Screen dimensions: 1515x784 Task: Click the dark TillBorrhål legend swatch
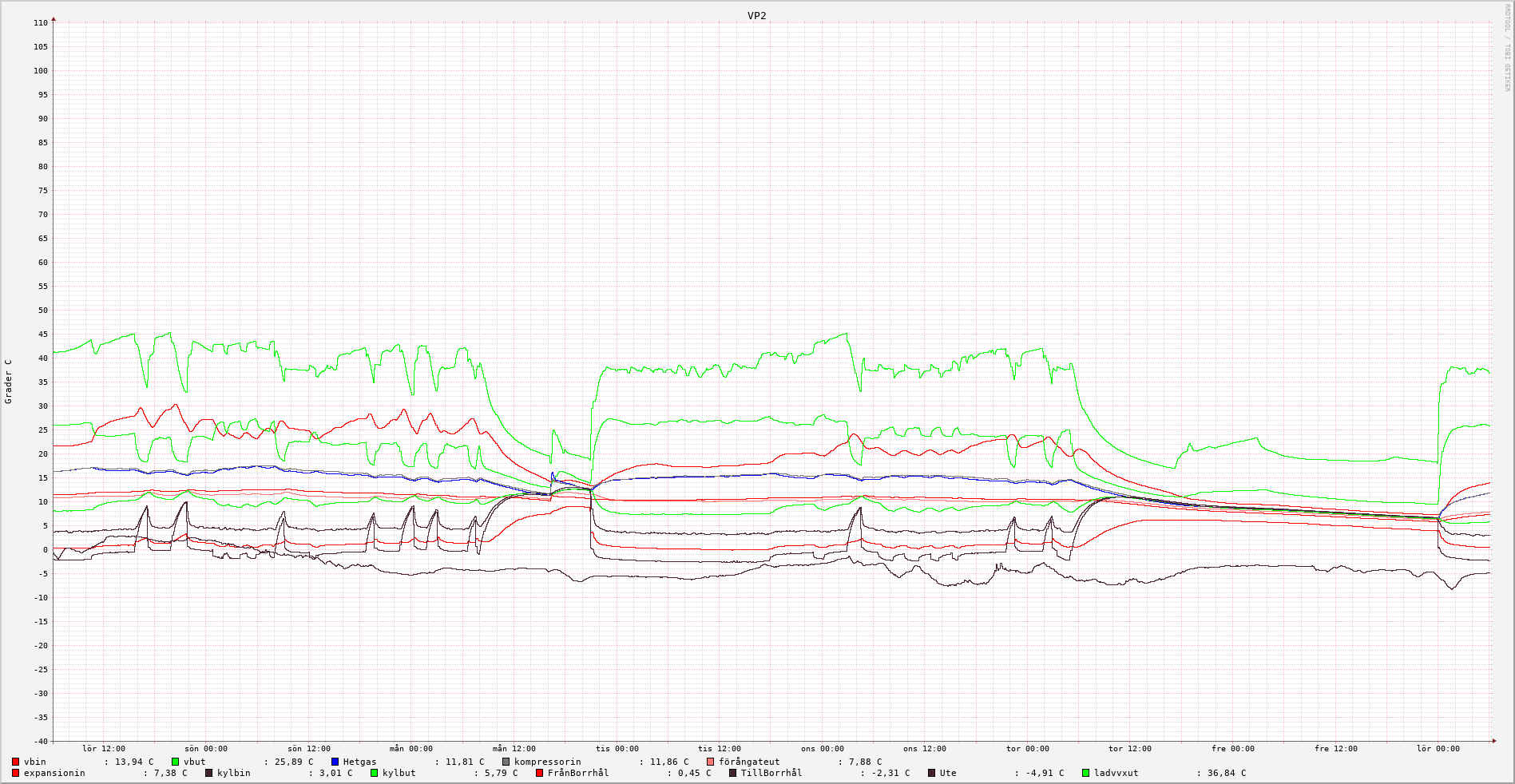pyautogui.click(x=733, y=774)
